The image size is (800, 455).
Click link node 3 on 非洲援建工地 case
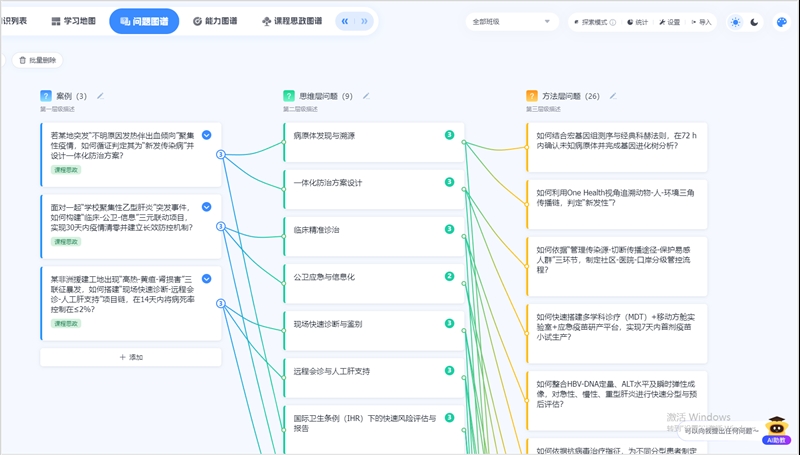pyautogui.click(x=221, y=304)
